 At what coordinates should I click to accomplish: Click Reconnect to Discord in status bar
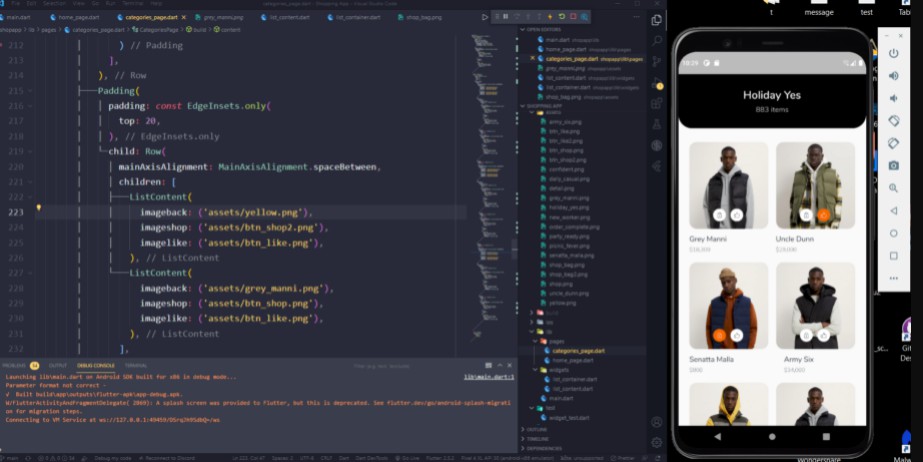166,458
